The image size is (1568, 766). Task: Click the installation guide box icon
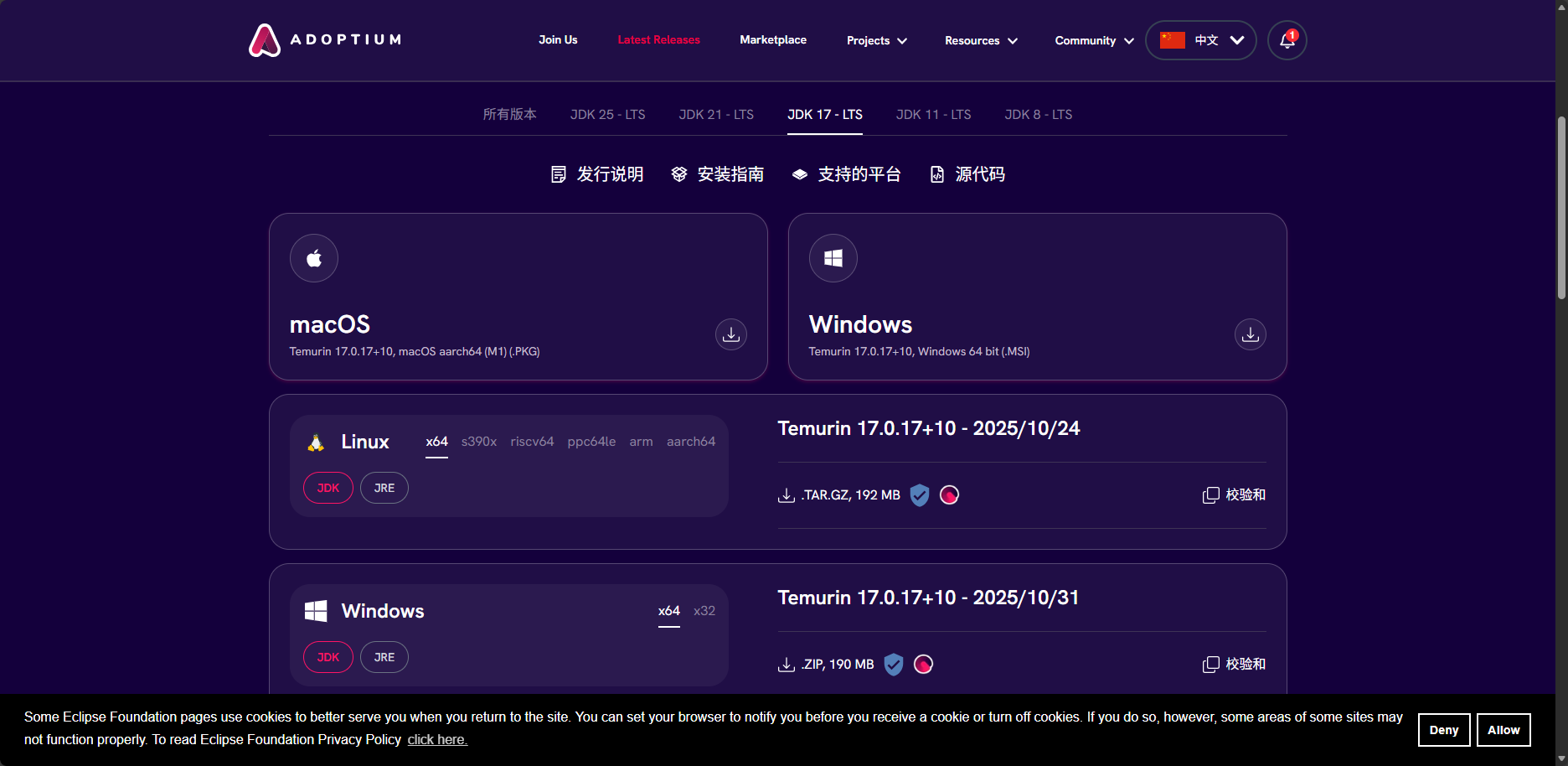(x=679, y=174)
